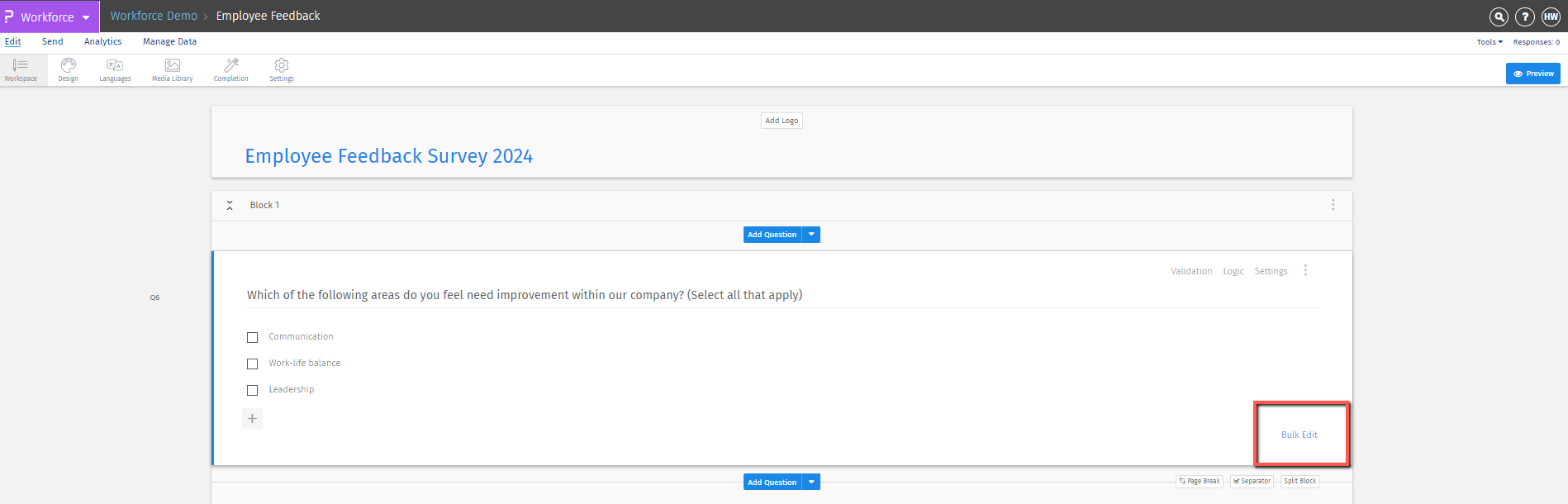1568x504 pixels.
Task: Open the Media Library icon
Action: [172, 69]
